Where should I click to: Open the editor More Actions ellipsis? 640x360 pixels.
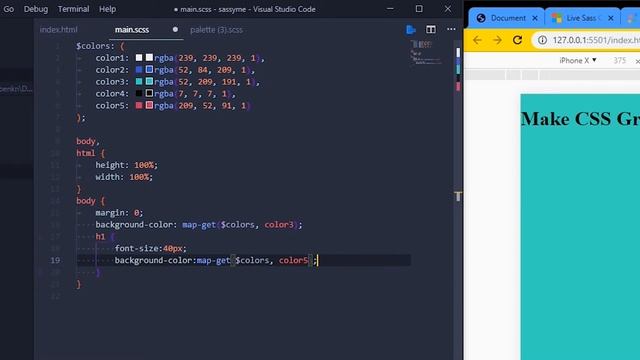[x=451, y=29]
